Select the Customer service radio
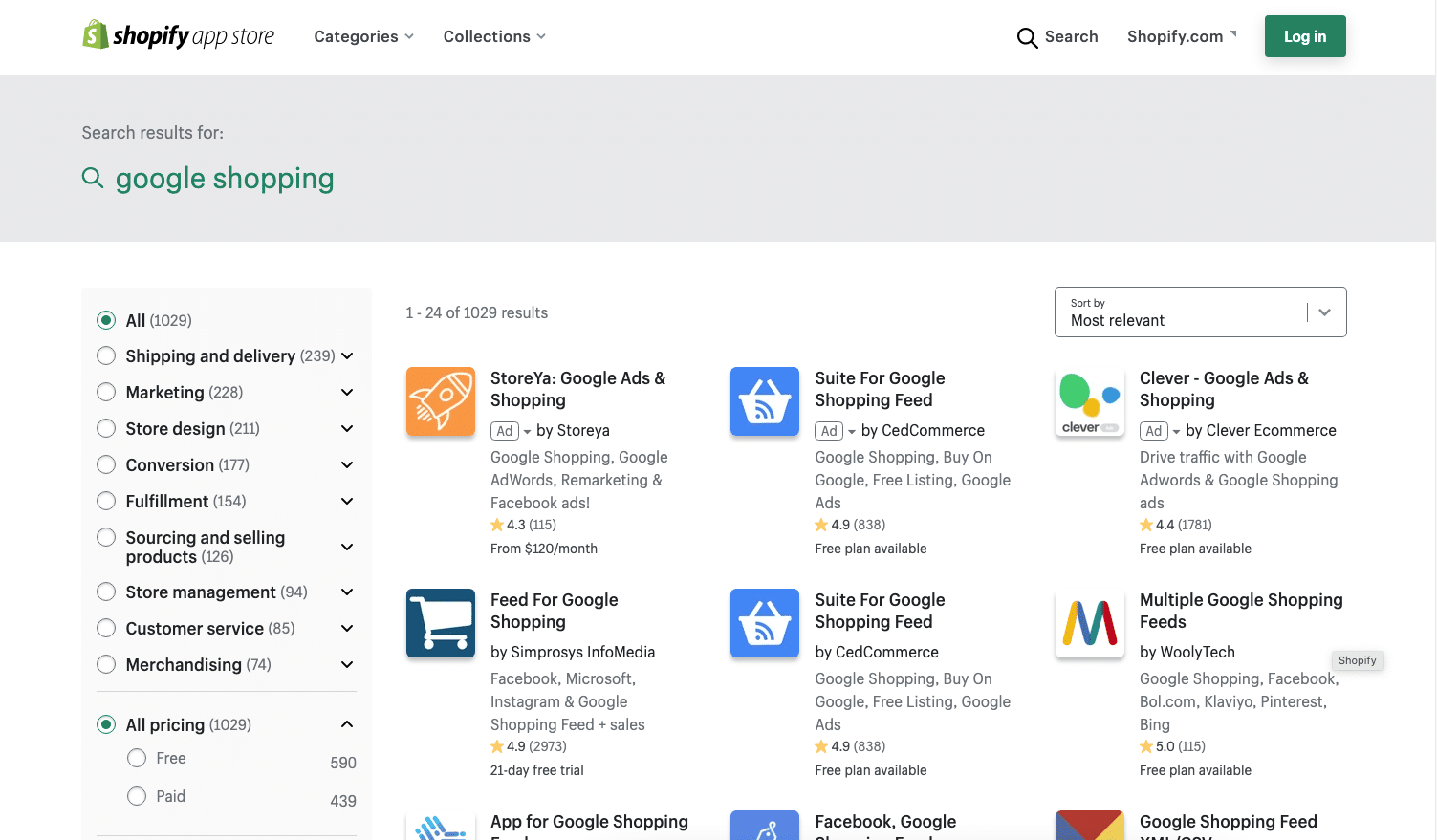Screen dimensions: 1437x840 coord(106,628)
